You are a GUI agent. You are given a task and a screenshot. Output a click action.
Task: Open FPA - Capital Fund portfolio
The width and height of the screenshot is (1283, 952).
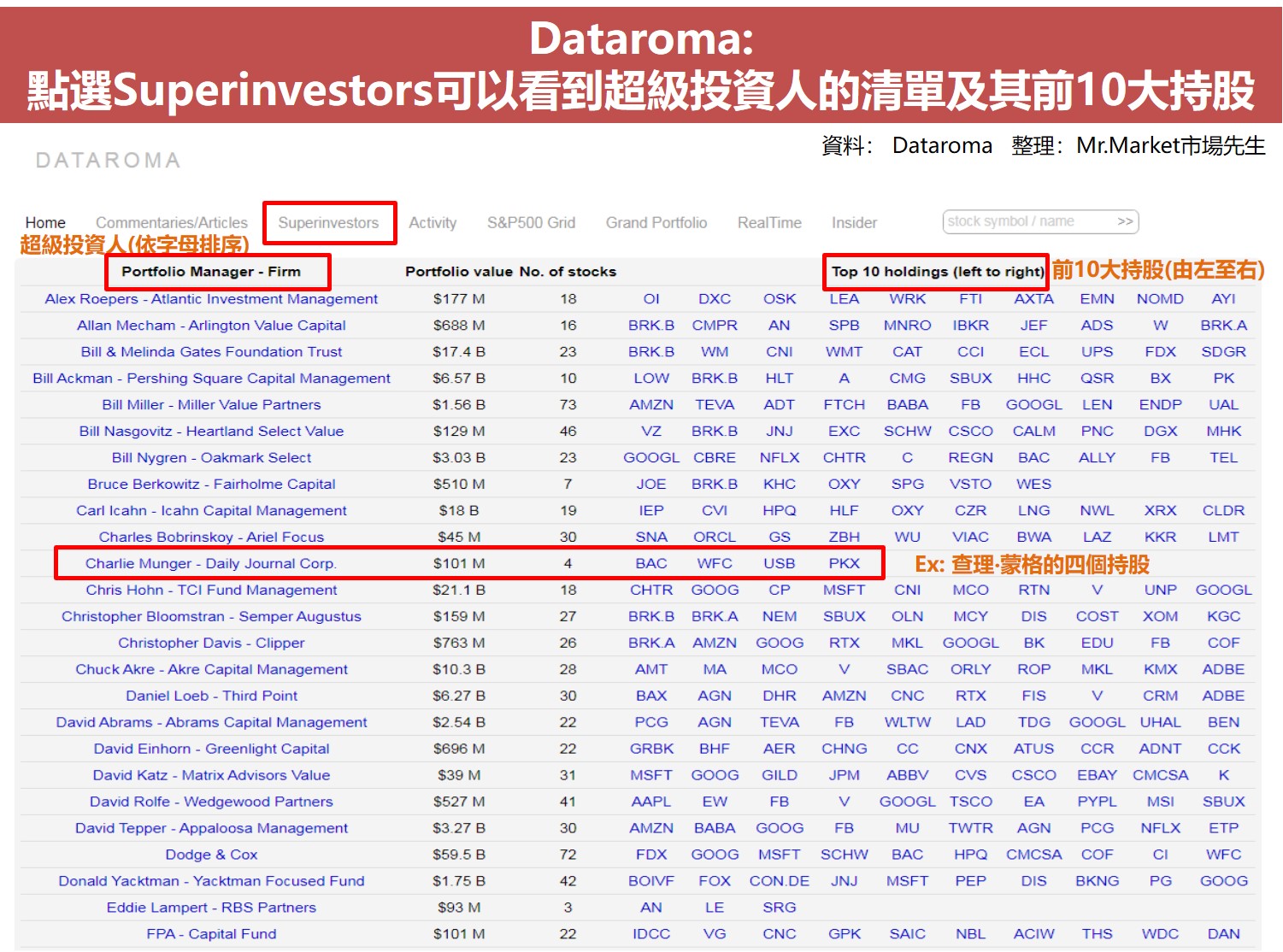(x=211, y=934)
